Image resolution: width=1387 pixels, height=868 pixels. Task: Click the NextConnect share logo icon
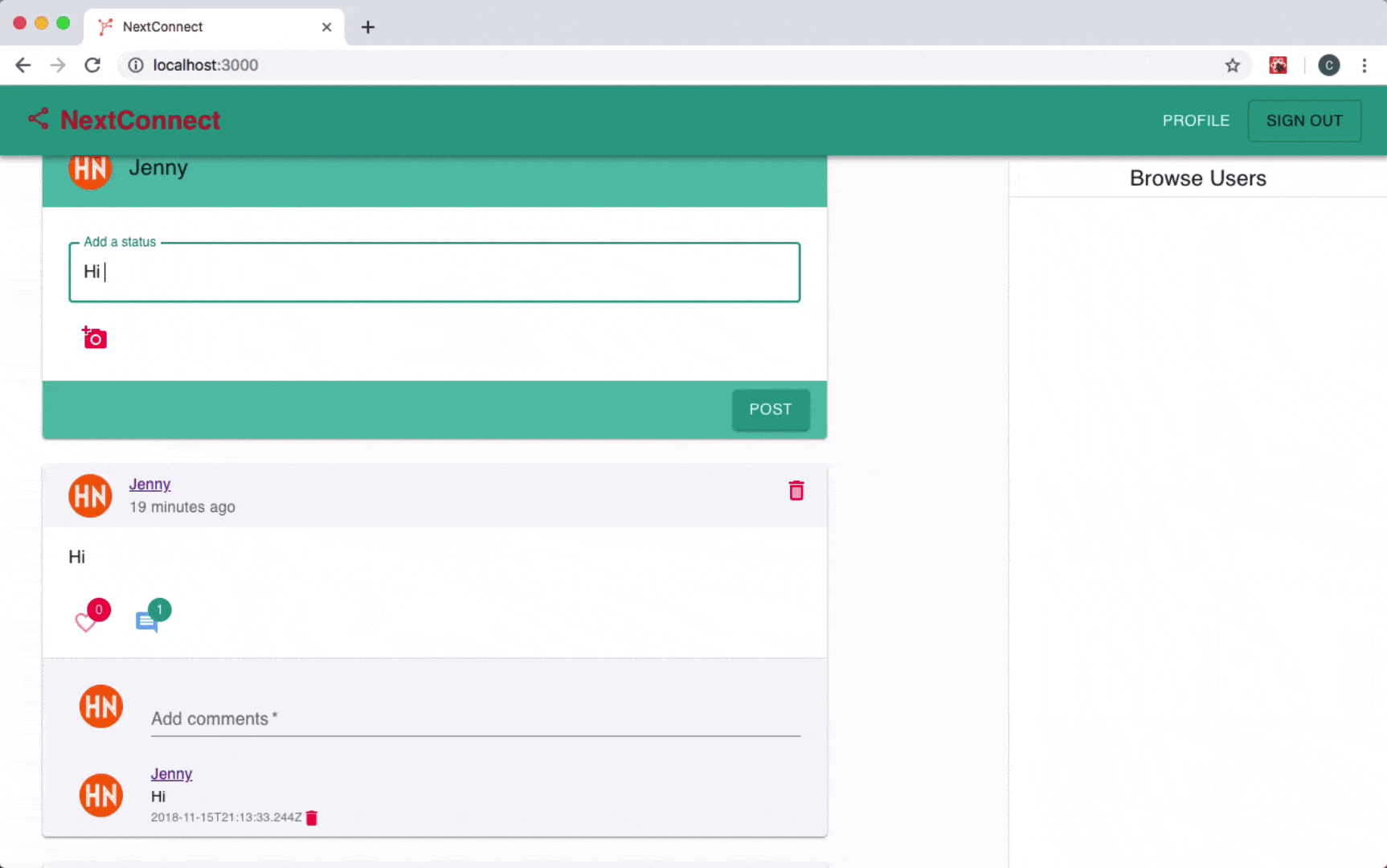coord(39,119)
